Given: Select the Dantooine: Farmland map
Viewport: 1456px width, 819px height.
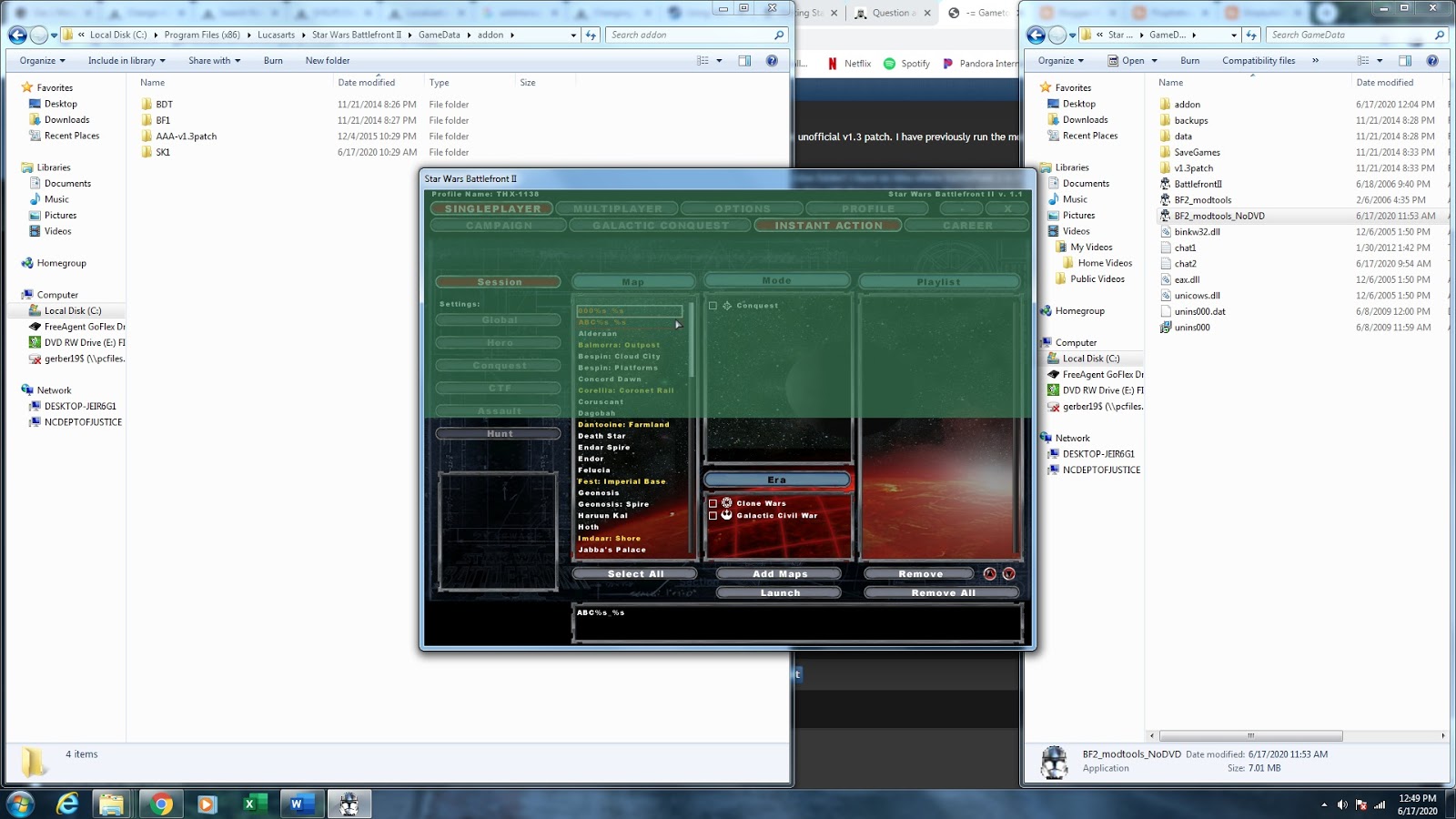Looking at the screenshot, I should click(x=623, y=425).
